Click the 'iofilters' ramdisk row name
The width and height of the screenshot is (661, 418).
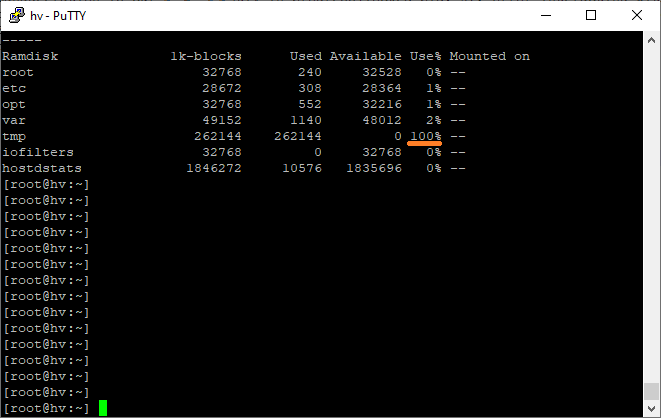[x=38, y=152]
